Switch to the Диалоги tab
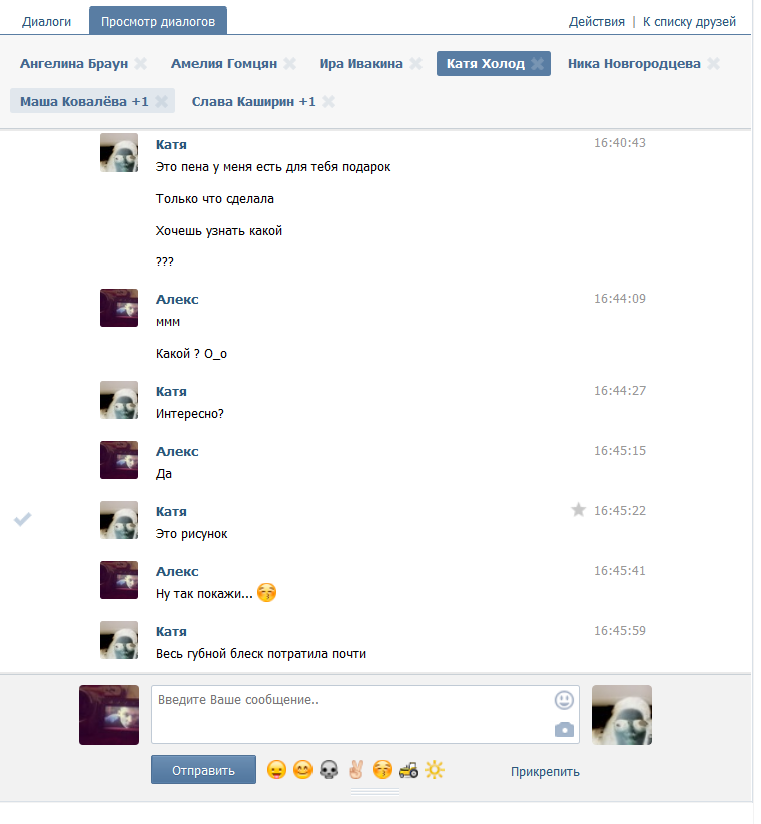The height and width of the screenshot is (824, 761). tap(46, 22)
